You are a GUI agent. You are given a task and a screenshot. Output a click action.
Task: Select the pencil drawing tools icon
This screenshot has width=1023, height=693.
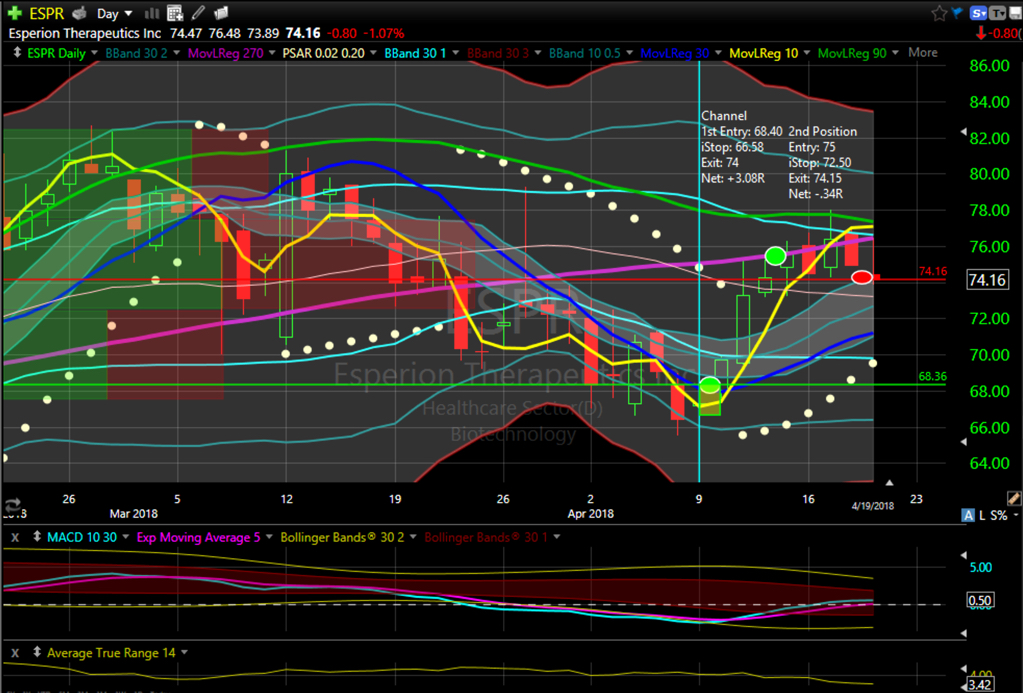[198, 13]
